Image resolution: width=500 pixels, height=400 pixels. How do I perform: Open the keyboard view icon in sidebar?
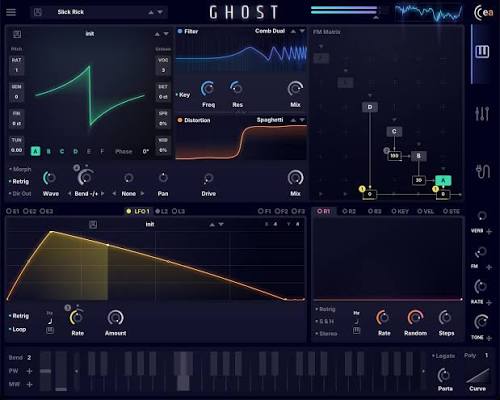click(x=482, y=52)
